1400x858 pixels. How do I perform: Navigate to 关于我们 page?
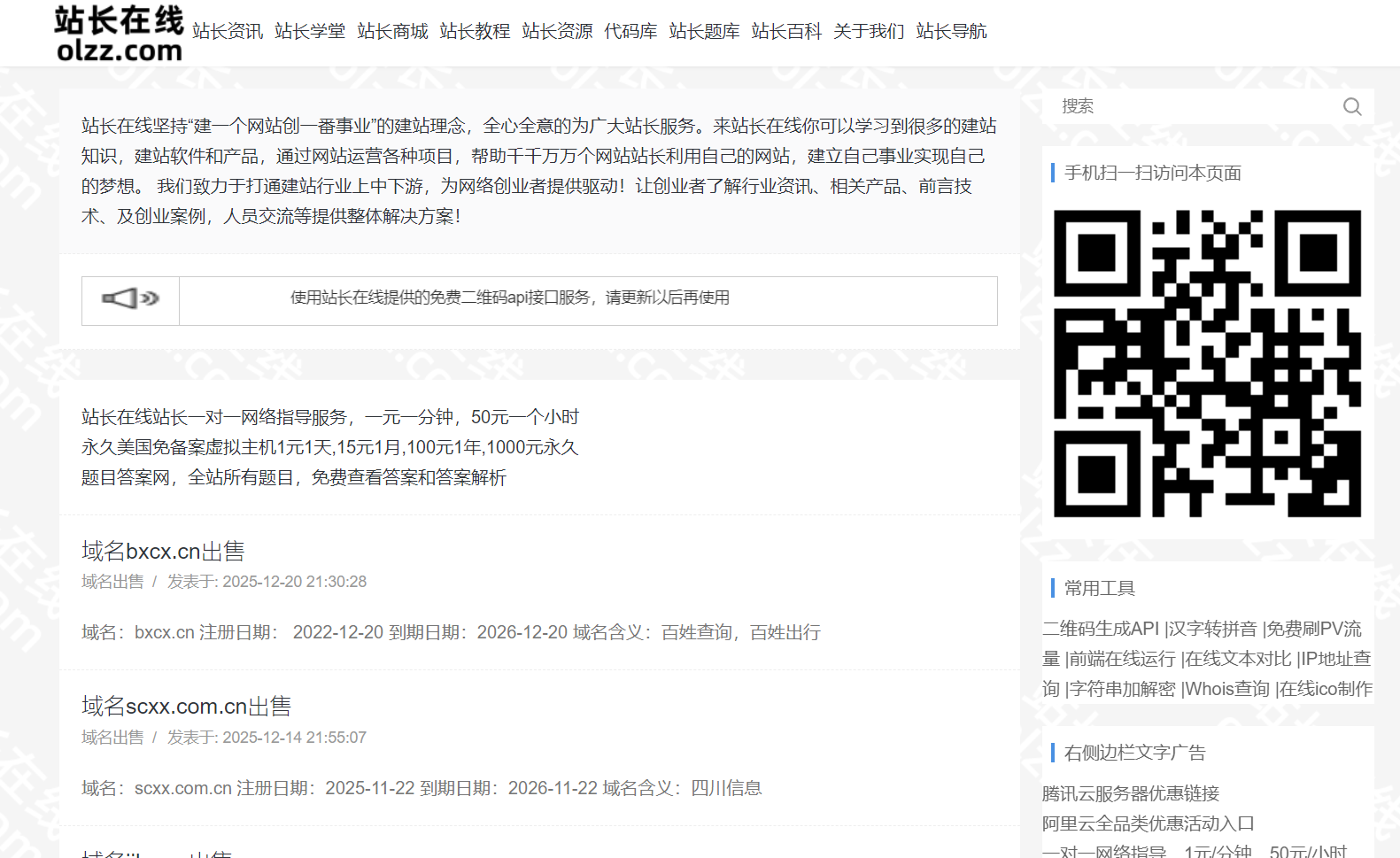pos(869,32)
